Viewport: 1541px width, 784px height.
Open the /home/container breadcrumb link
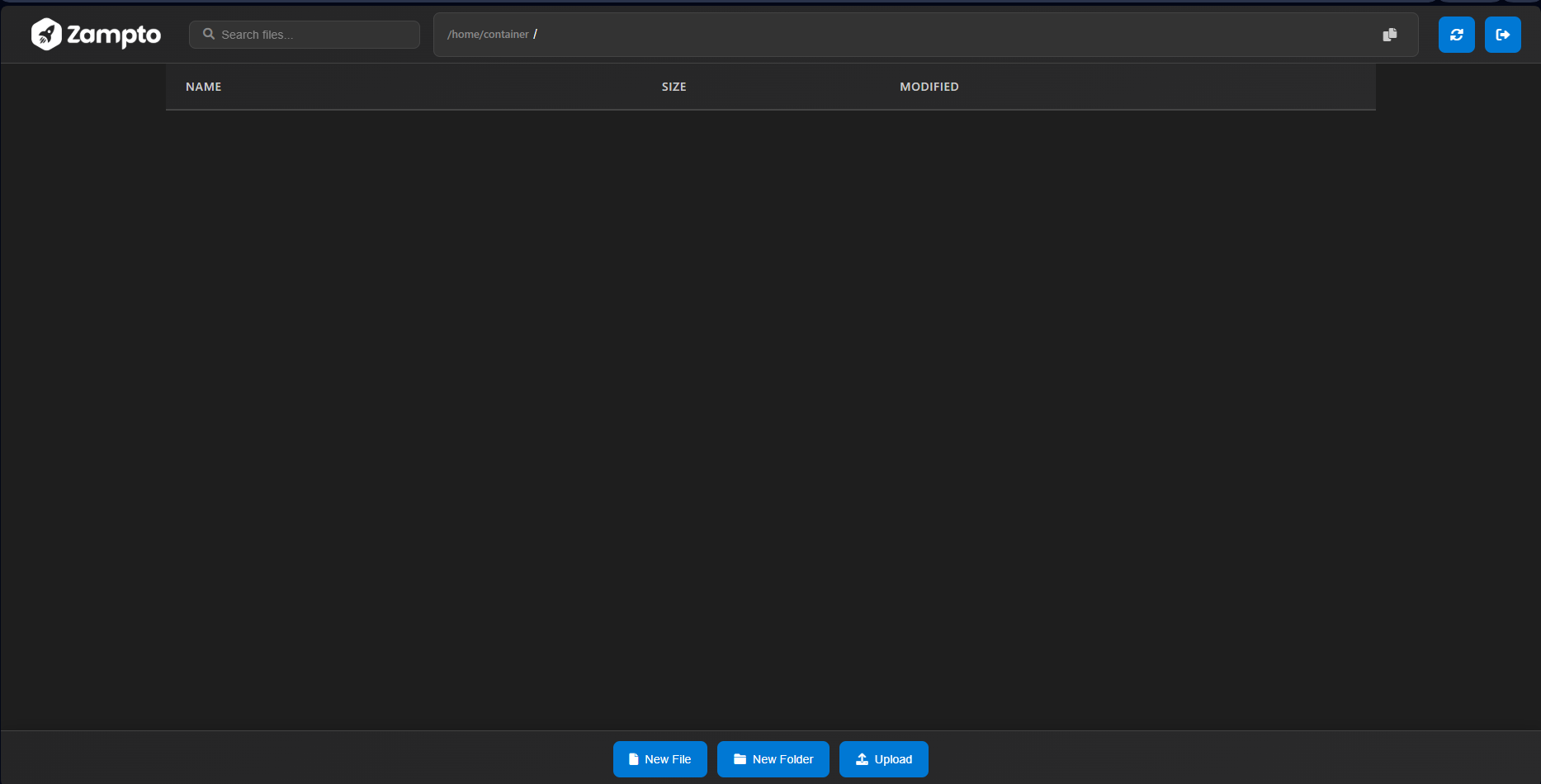(488, 34)
